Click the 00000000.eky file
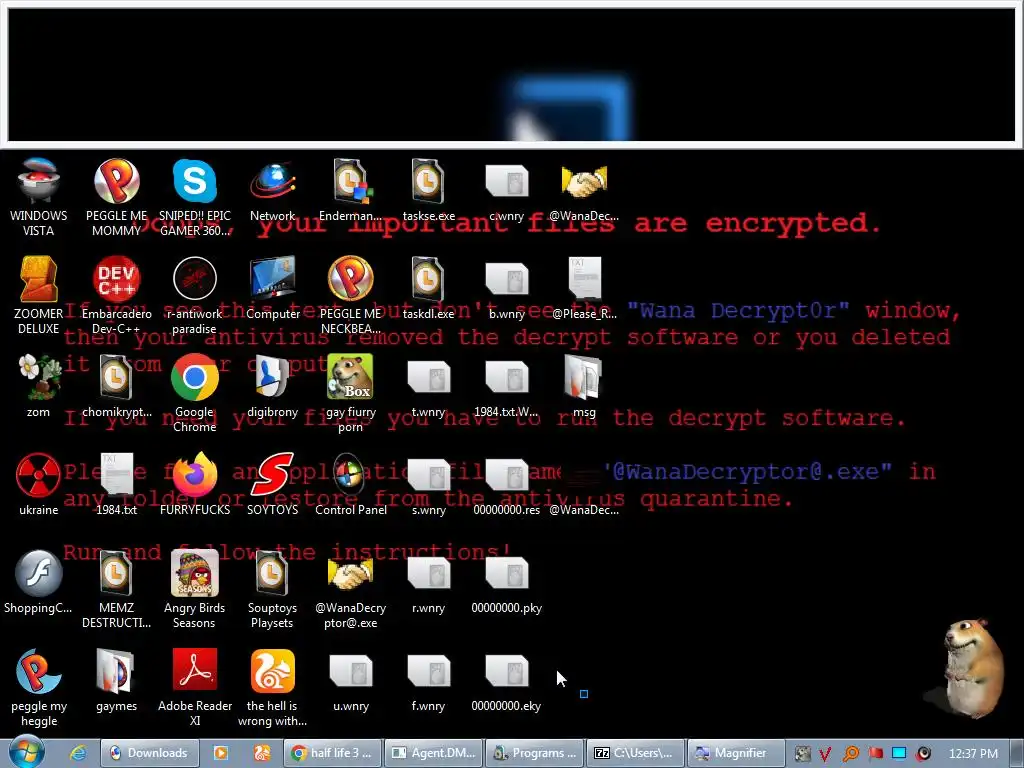The width and height of the screenshot is (1024, 768). [x=507, y=680]
